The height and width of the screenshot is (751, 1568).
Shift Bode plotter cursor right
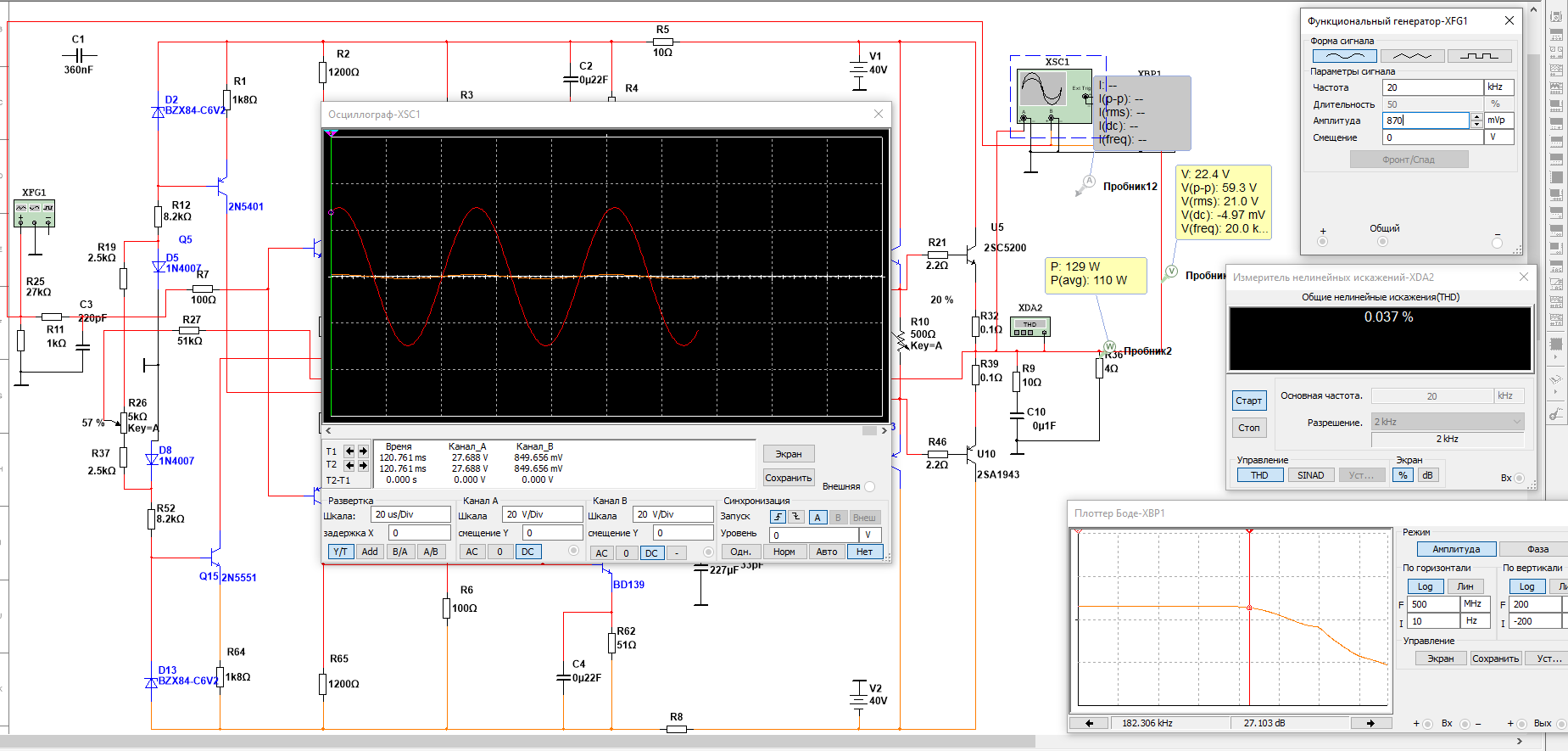coord(1370,723)
